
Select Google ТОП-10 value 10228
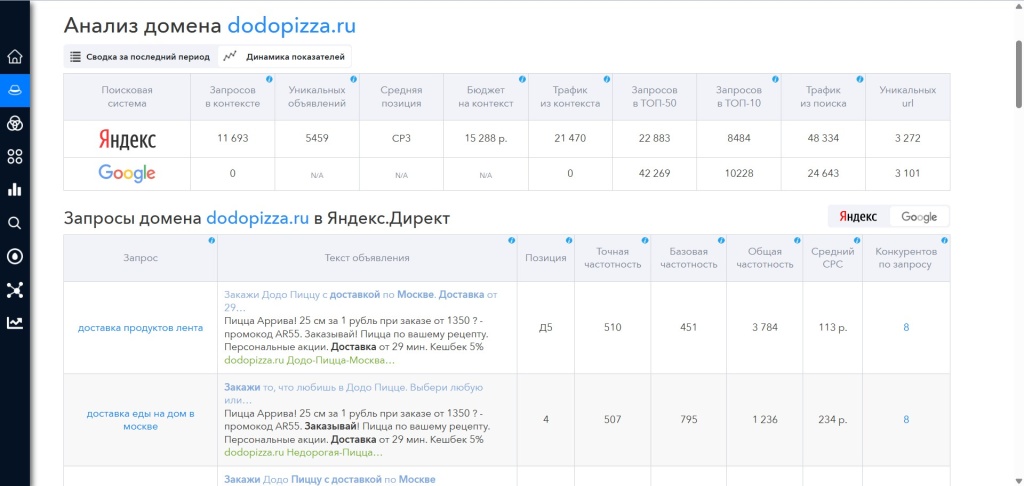coord(739,173)
